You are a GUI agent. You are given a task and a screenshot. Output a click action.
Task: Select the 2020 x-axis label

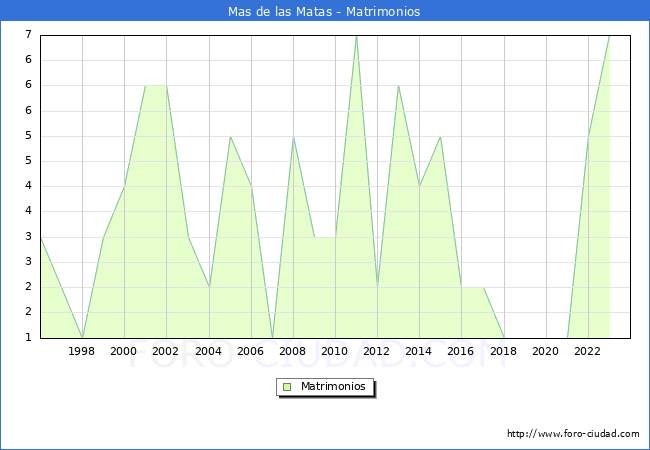point(546,351)
